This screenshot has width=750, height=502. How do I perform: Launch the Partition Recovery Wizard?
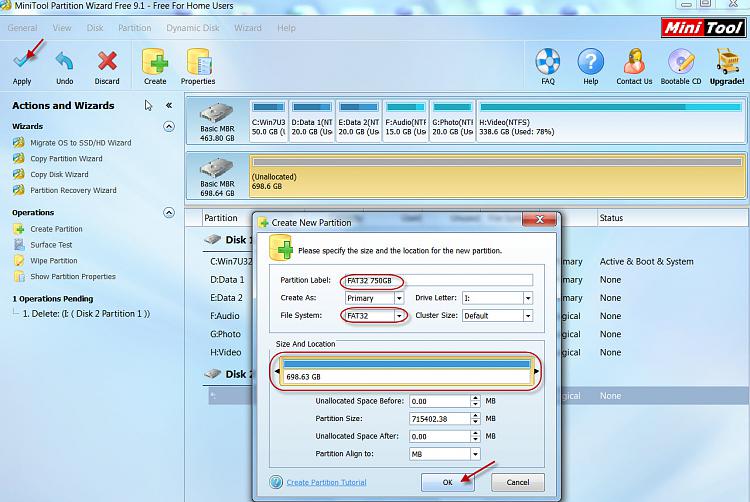pyautogui.click(x=73, y=190)
